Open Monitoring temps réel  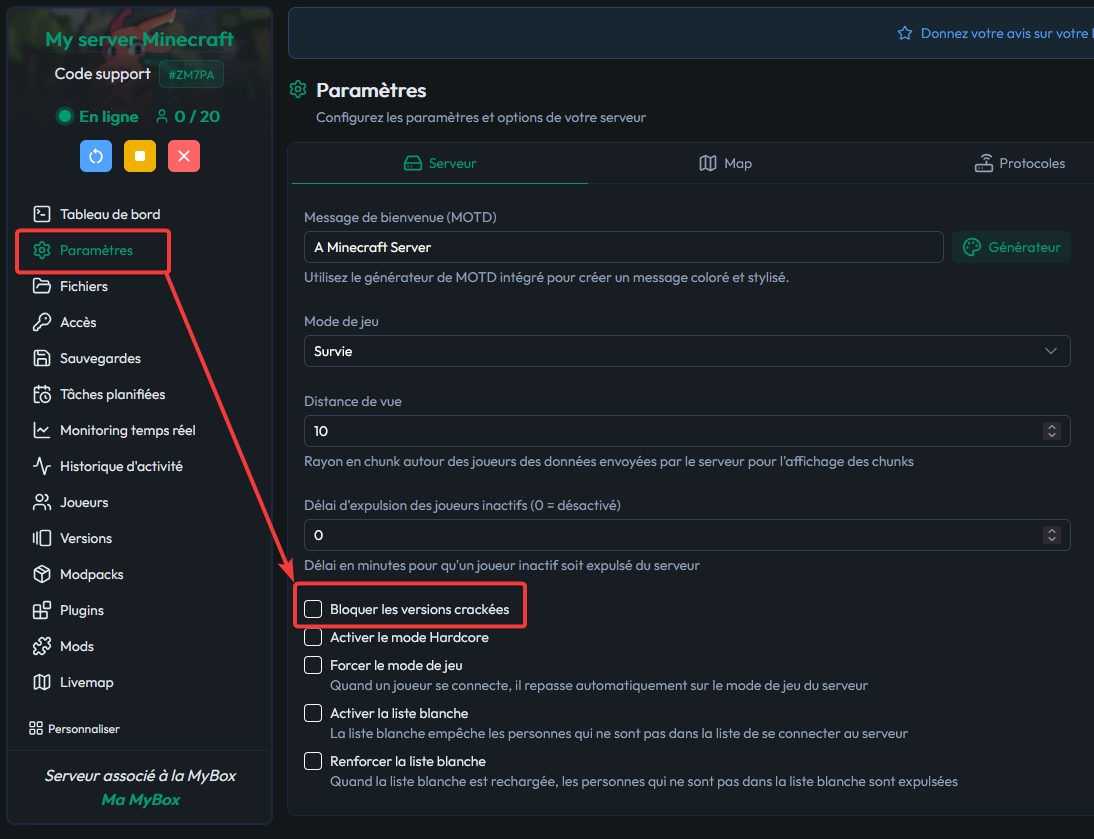click(126, 430)
